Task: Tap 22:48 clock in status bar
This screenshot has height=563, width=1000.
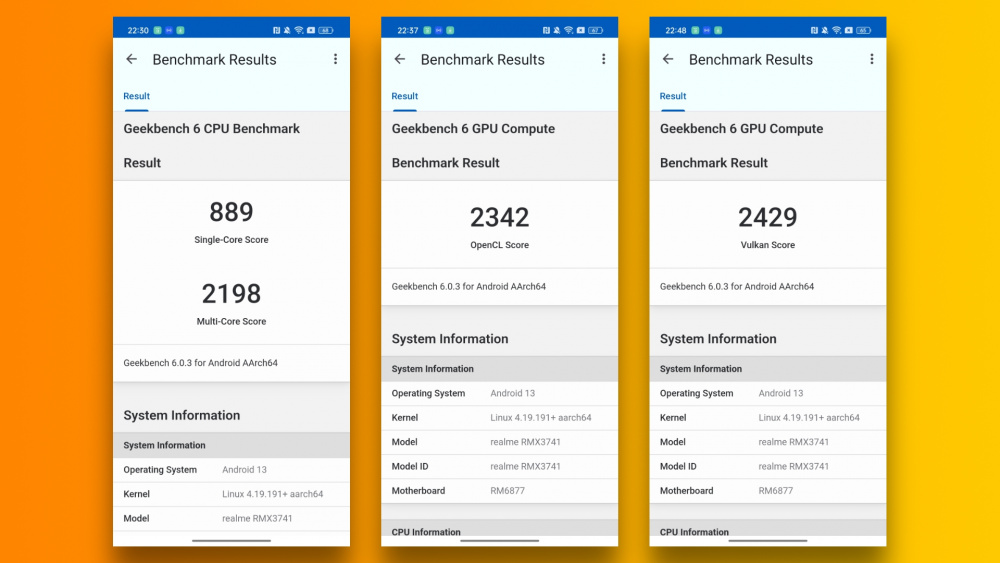Action: [675, 30]
